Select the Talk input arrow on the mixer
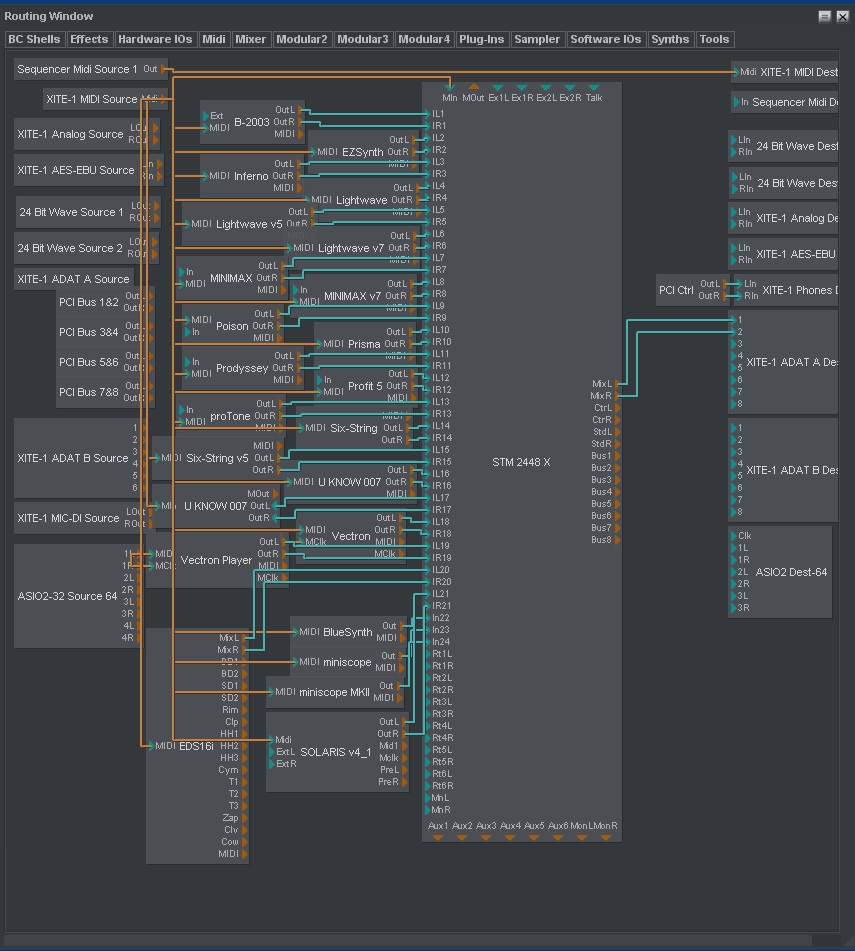Image resolution: width=855 pixels, height=951 pixels. pos(594,86)
